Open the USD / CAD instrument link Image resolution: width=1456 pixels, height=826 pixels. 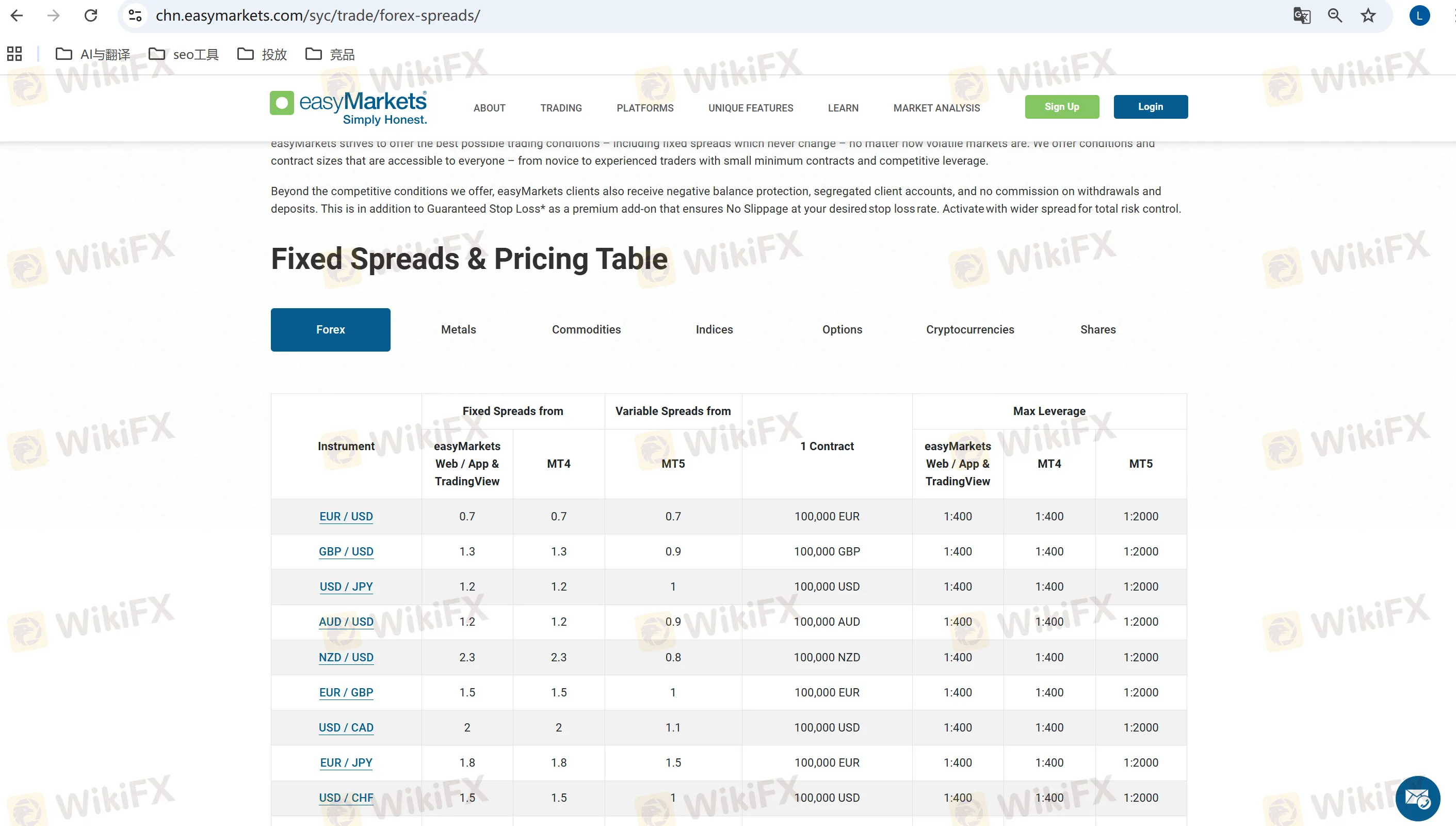[x=346, y=728]
